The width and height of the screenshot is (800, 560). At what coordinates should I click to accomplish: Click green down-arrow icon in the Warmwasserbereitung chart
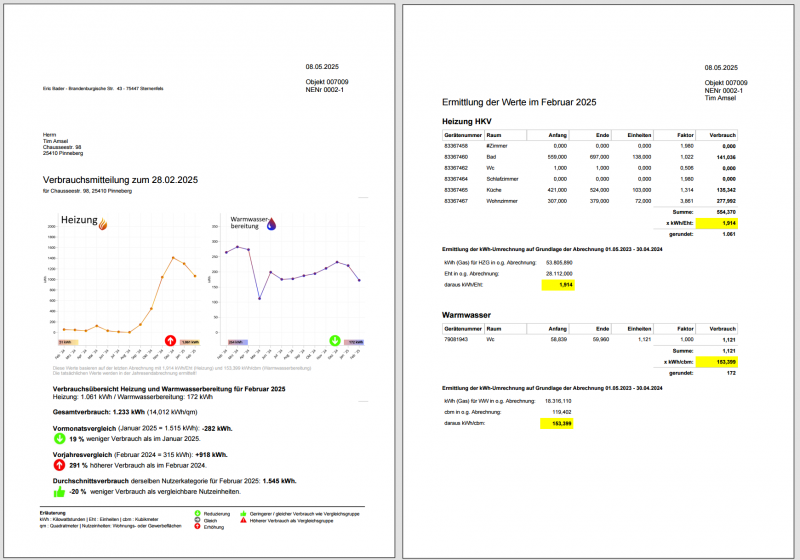click(335, 341)
